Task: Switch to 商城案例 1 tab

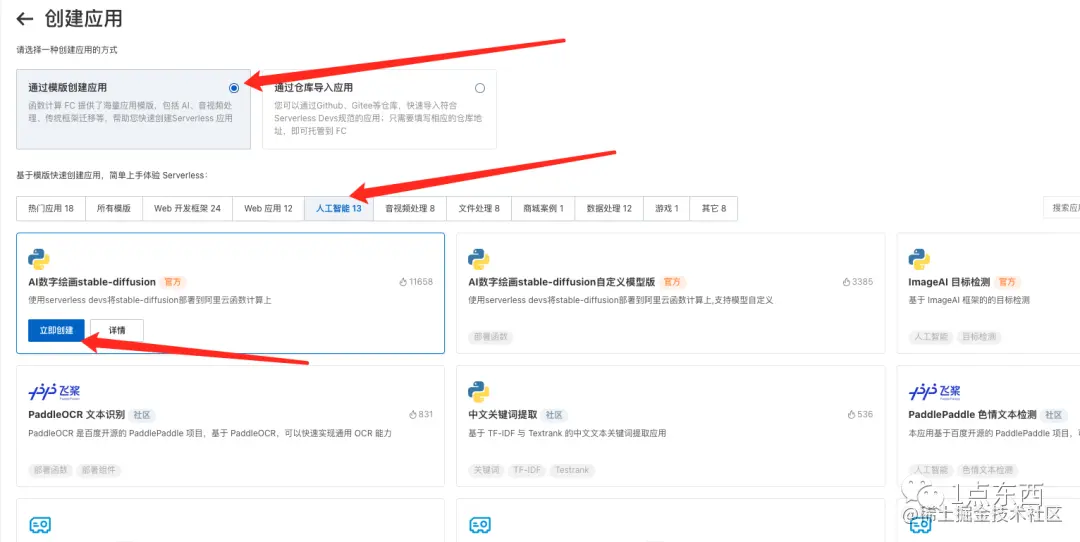Action: point(543,208)
